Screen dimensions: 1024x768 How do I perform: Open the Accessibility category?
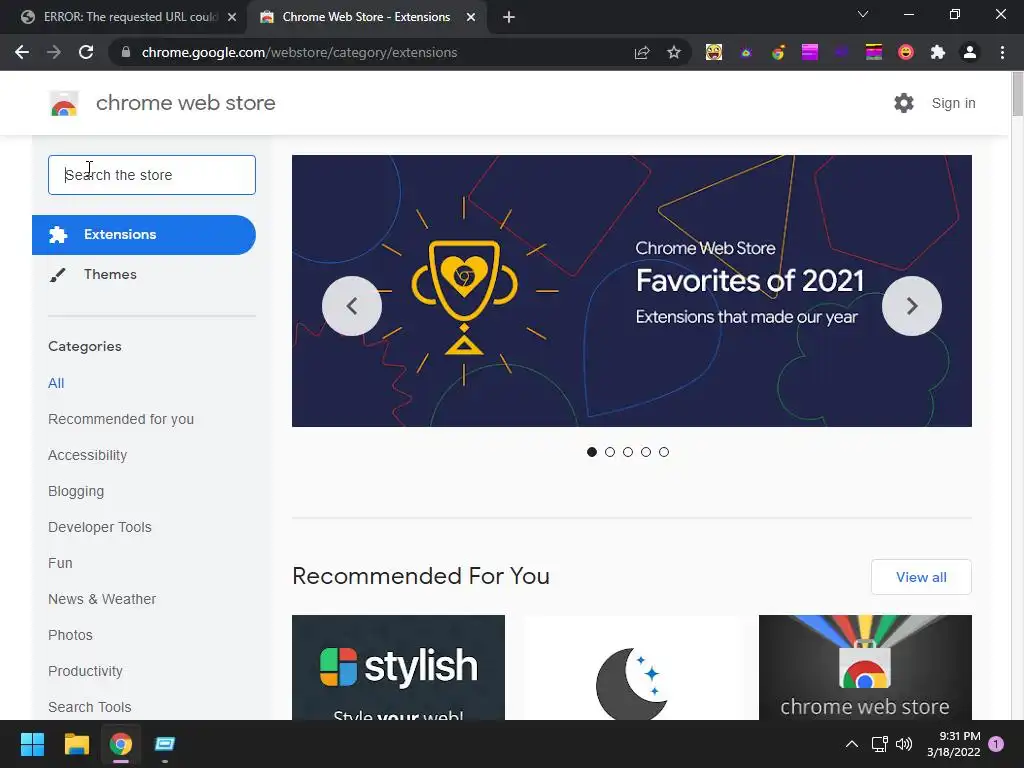click(88, 455)
